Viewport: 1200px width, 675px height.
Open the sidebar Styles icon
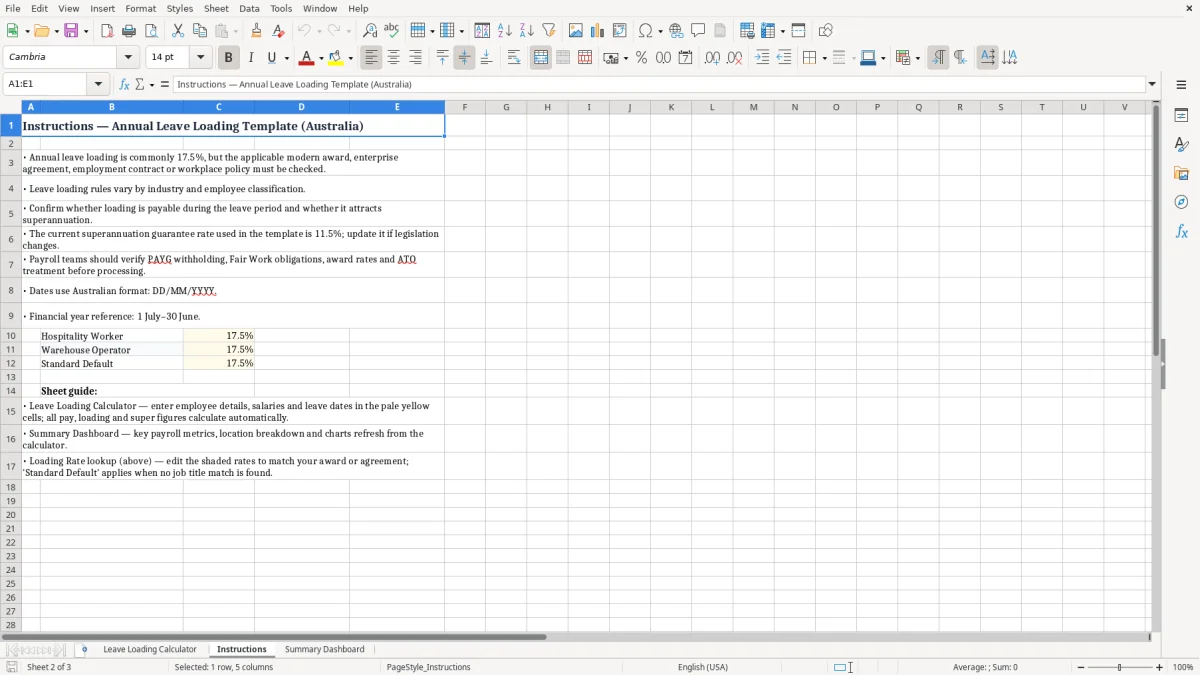tap(1181, 144)
